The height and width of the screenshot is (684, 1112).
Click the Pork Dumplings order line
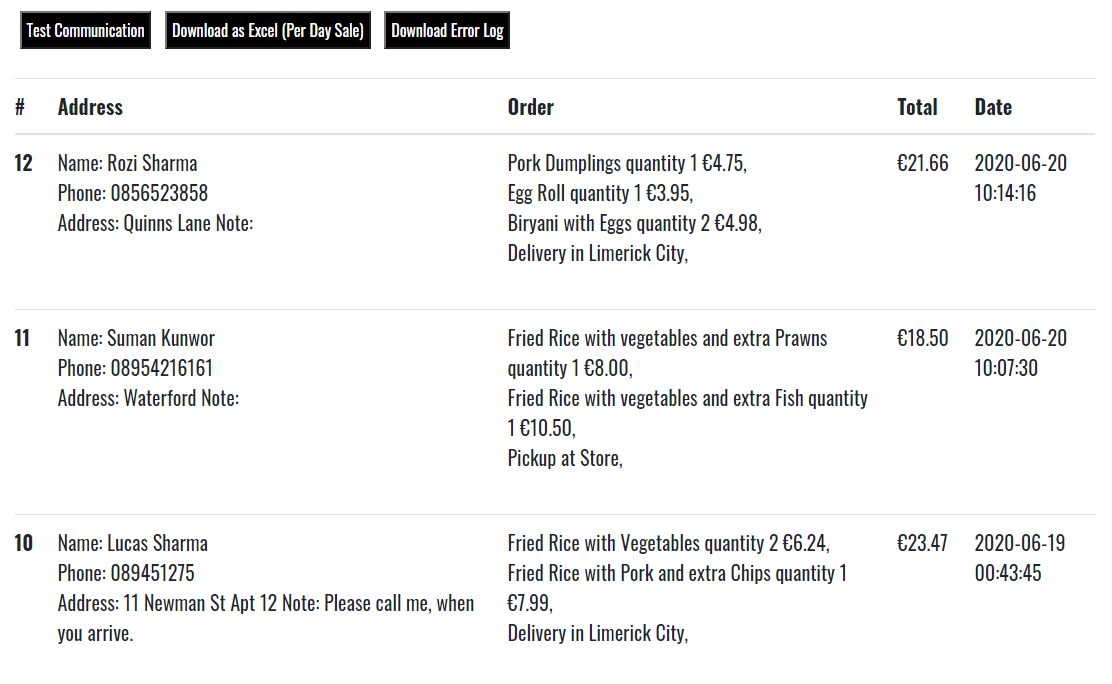627,163
